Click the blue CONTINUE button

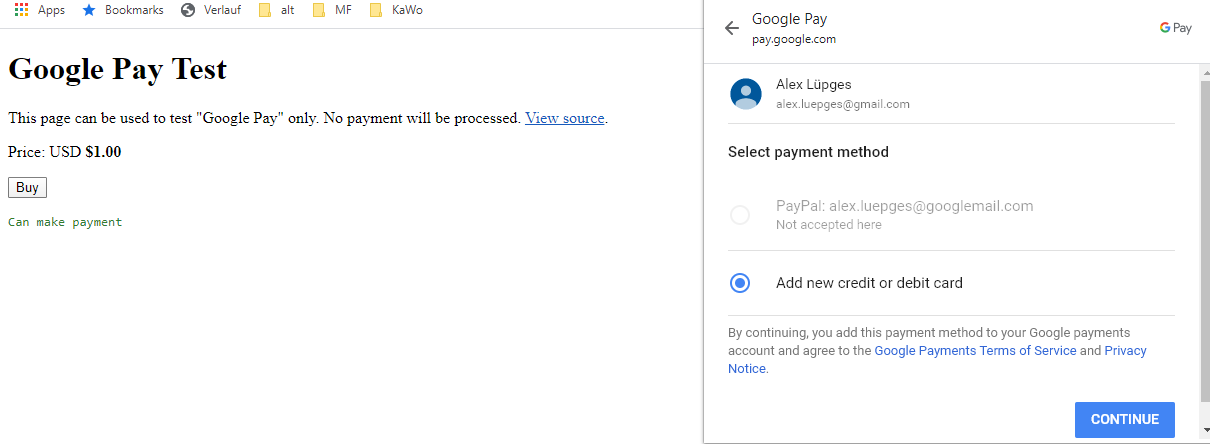[x=1124, y=420]
